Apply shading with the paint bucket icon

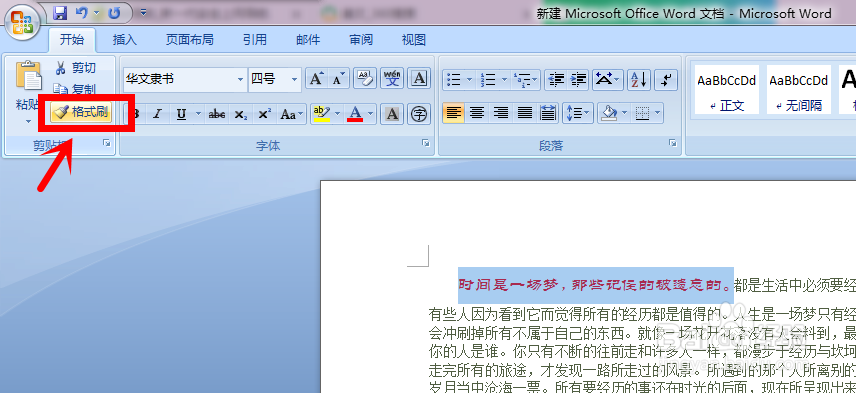coord(608,114)
